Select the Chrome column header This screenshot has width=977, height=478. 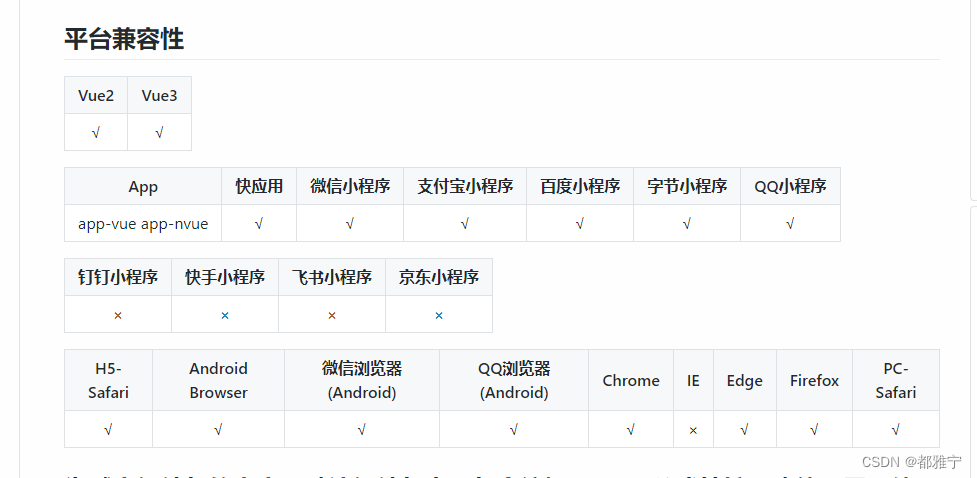tap(631, 380)
